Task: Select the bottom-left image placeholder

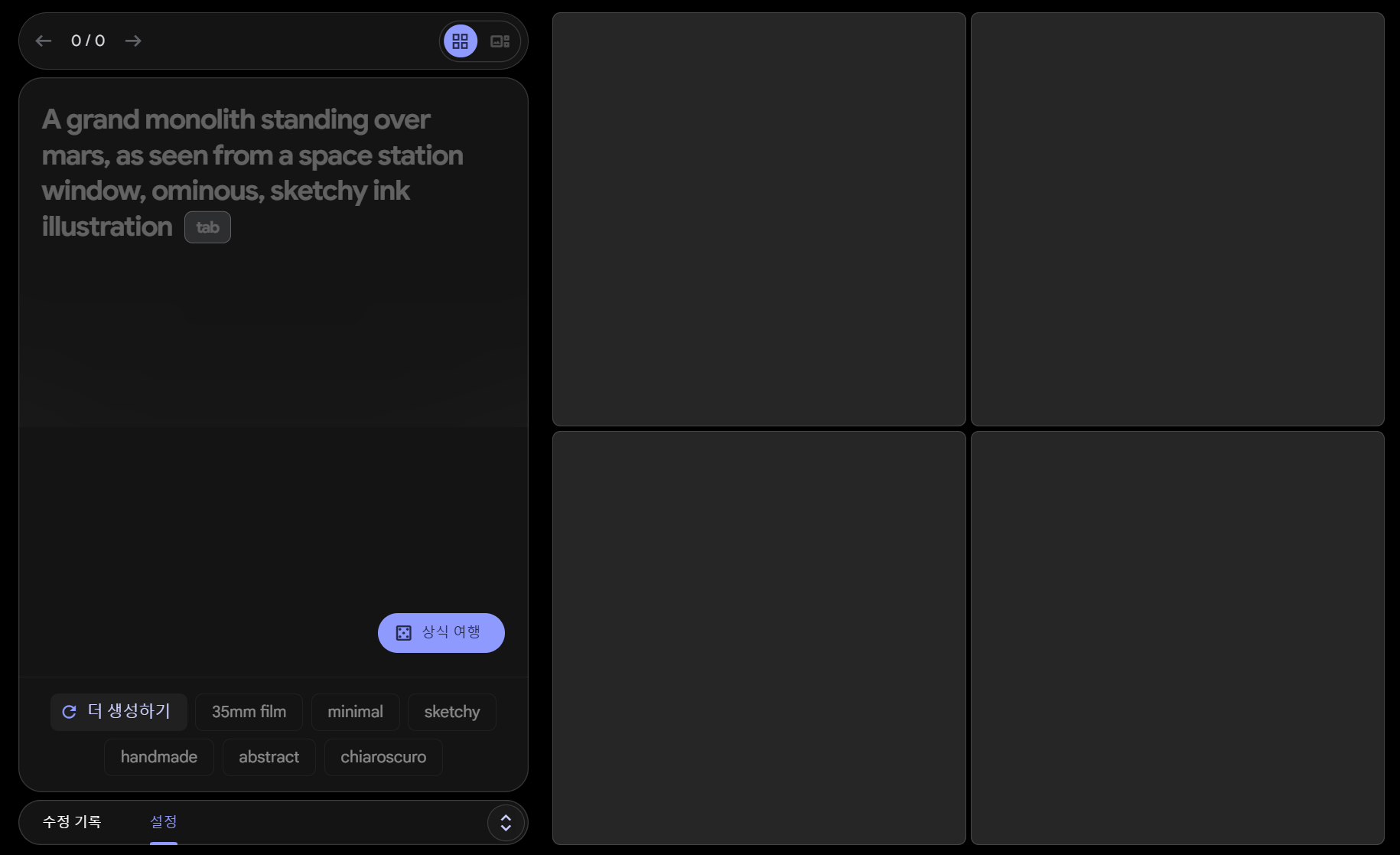Action: [x=759, y=638]
